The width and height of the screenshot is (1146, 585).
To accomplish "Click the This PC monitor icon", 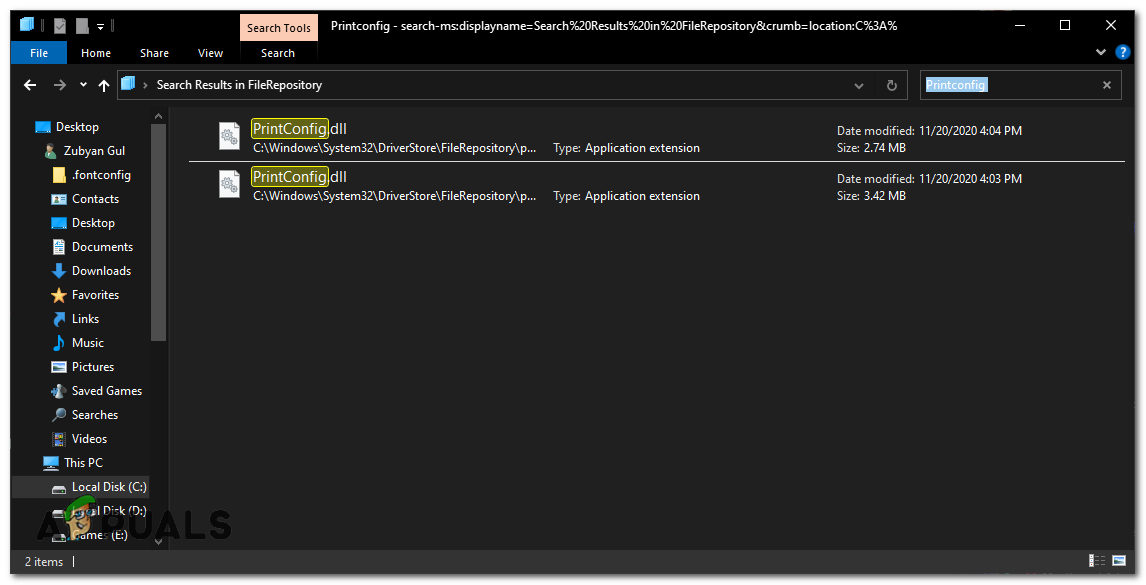I will coord(50,463).
